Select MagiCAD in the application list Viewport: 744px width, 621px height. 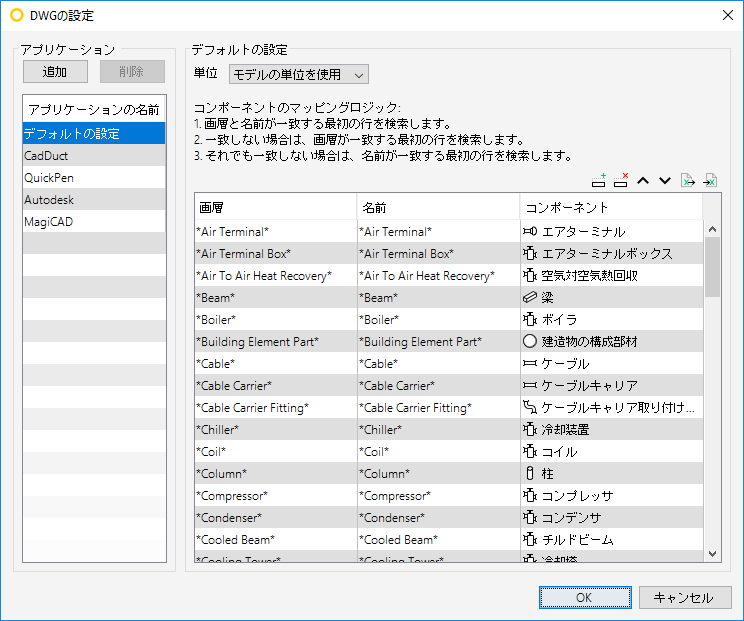coord(94,222)
